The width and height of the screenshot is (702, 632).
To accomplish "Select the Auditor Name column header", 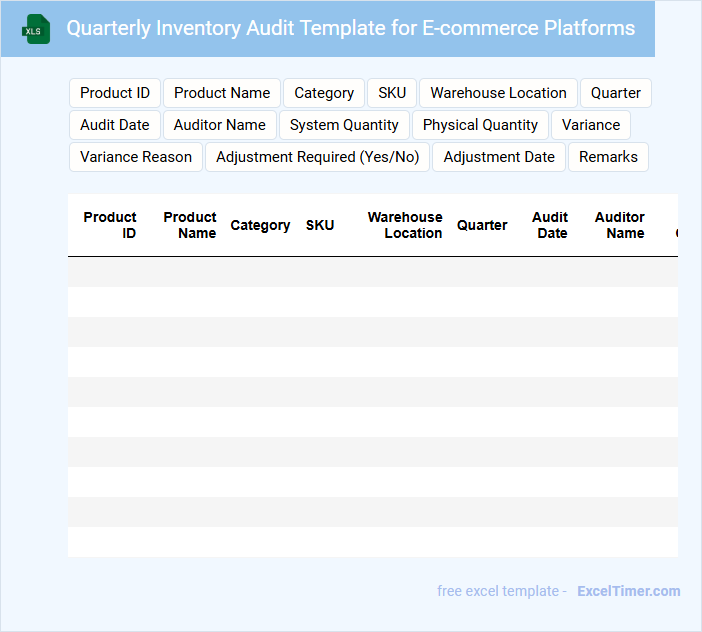I will (x=620, y=225).
